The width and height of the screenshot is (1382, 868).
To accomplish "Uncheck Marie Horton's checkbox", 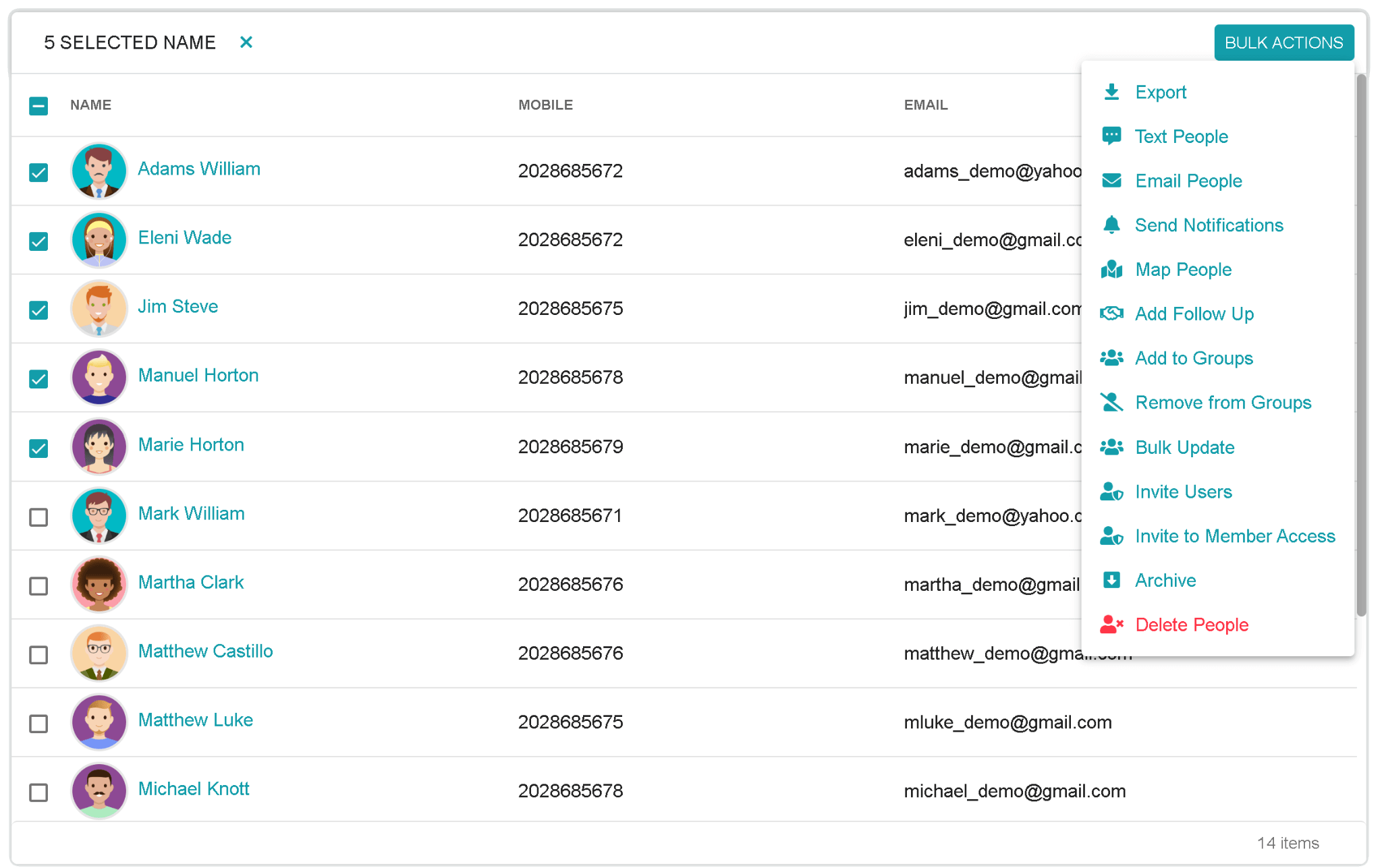I will coord(38,449).
